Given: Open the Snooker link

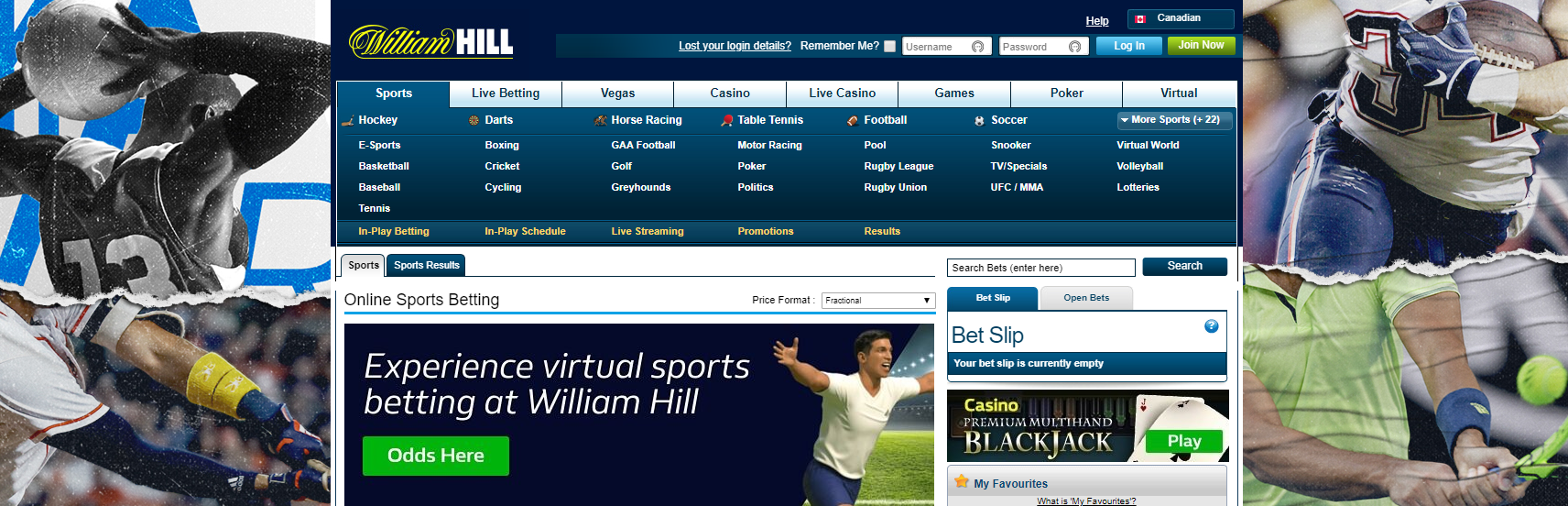Looking at the screenshot, I should (1010, 145).
